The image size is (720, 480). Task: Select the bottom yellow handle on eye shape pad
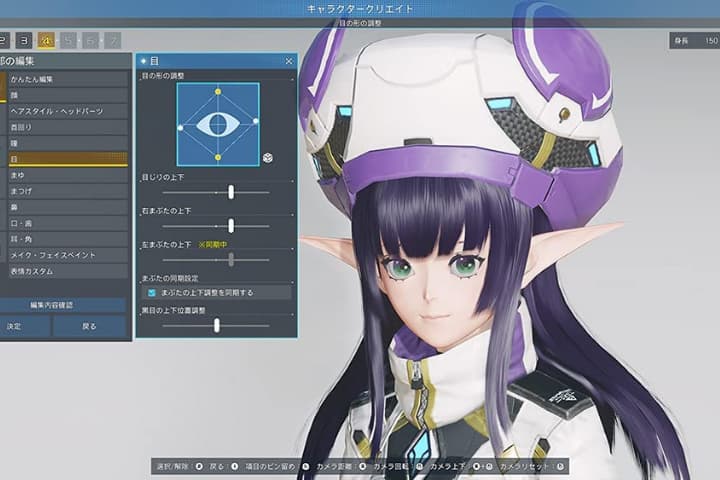pyautogui.click(x=218, y=158)
